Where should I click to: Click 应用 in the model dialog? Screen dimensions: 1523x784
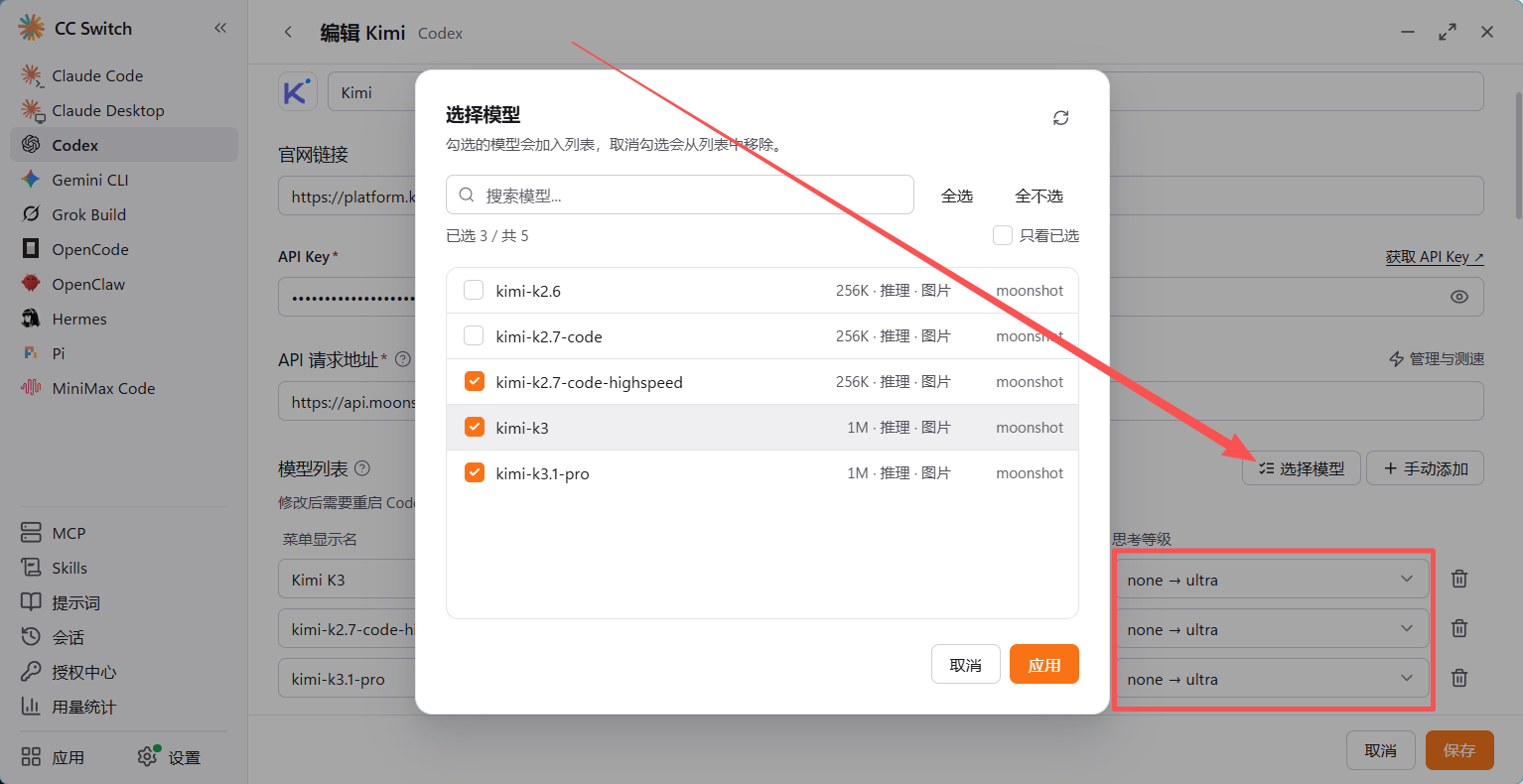(x=1044, y=665)
